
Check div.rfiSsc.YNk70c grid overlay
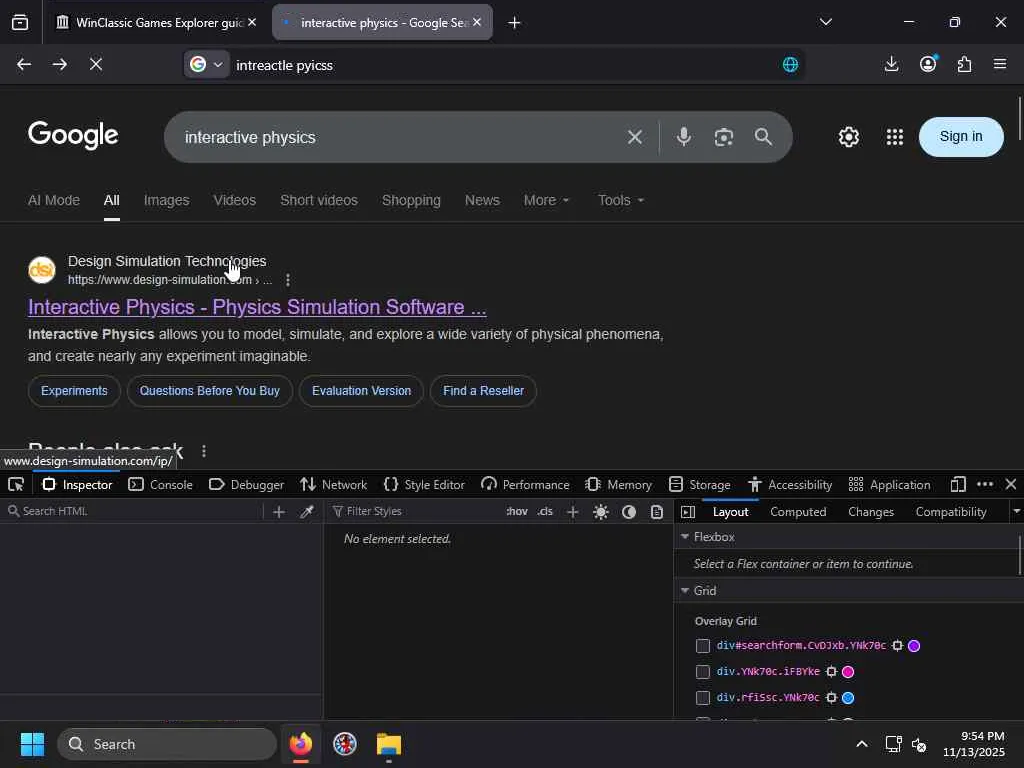[703, 698]
